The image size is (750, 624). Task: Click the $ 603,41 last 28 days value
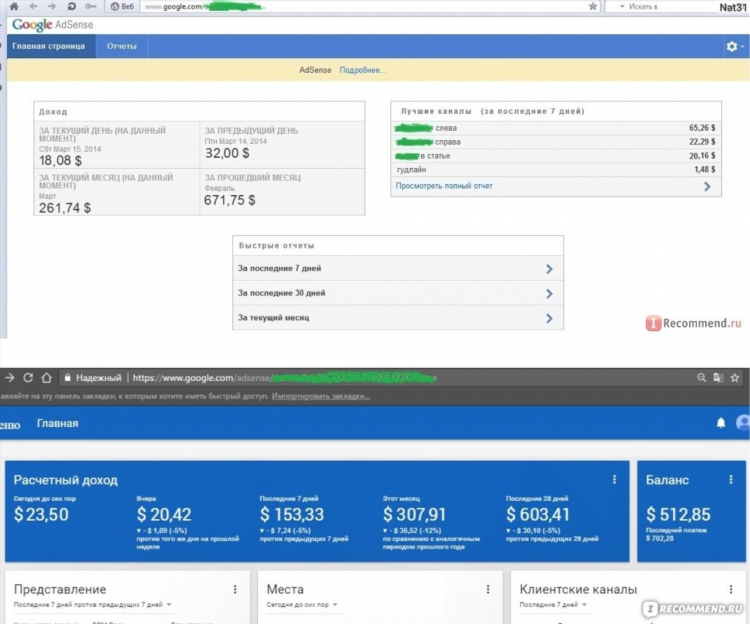(538, 515)
